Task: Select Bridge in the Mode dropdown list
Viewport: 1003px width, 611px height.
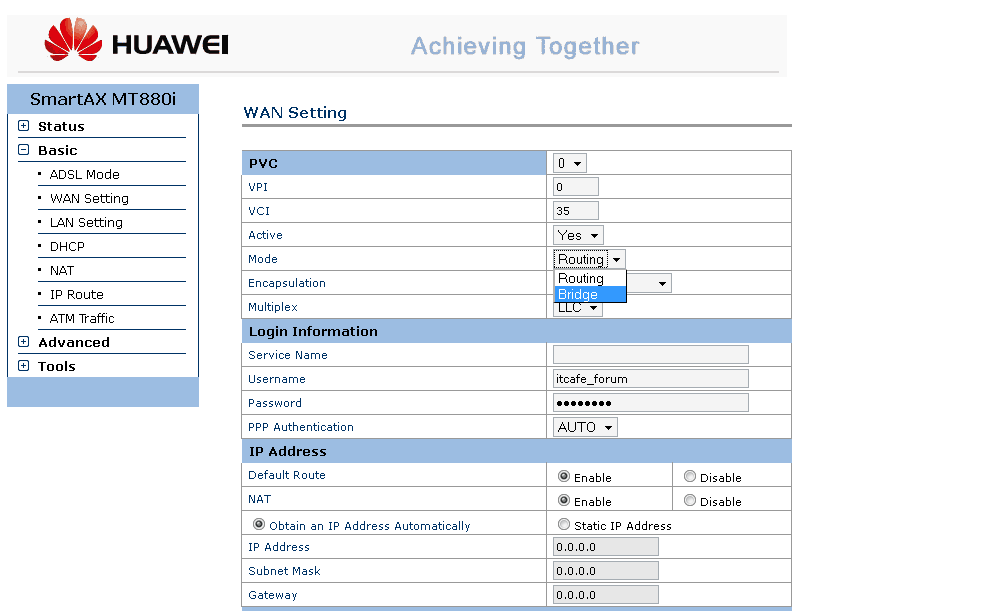Action: [x=590, y=294]
